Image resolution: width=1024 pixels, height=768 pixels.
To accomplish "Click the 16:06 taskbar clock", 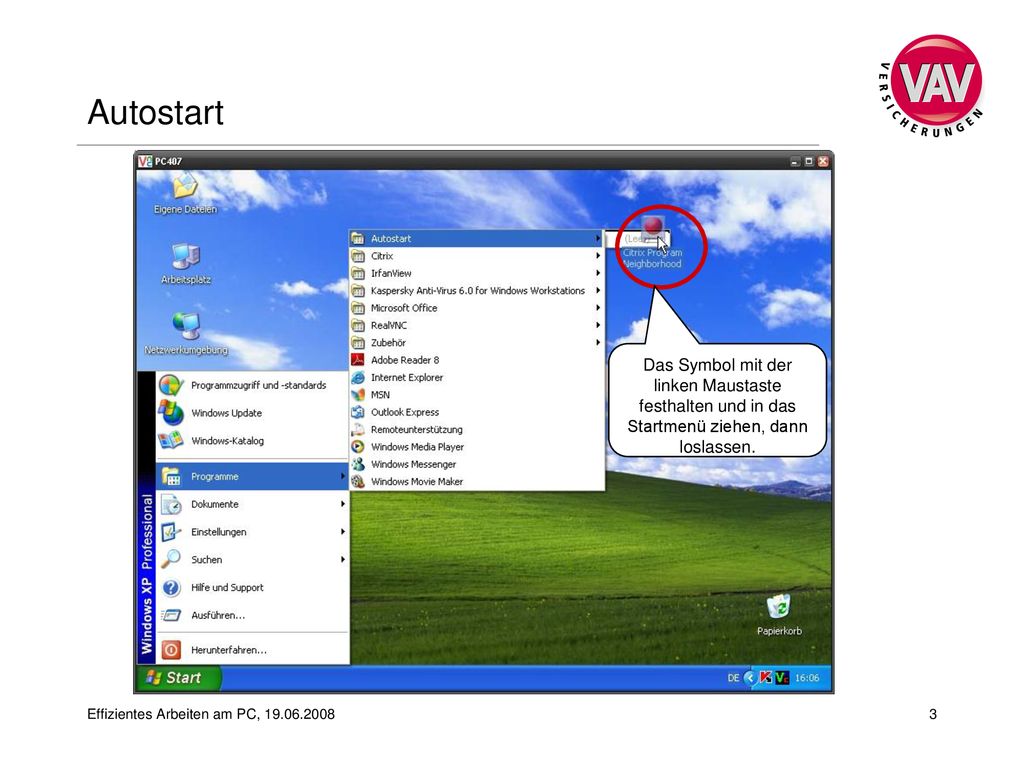I will point(807,679).
